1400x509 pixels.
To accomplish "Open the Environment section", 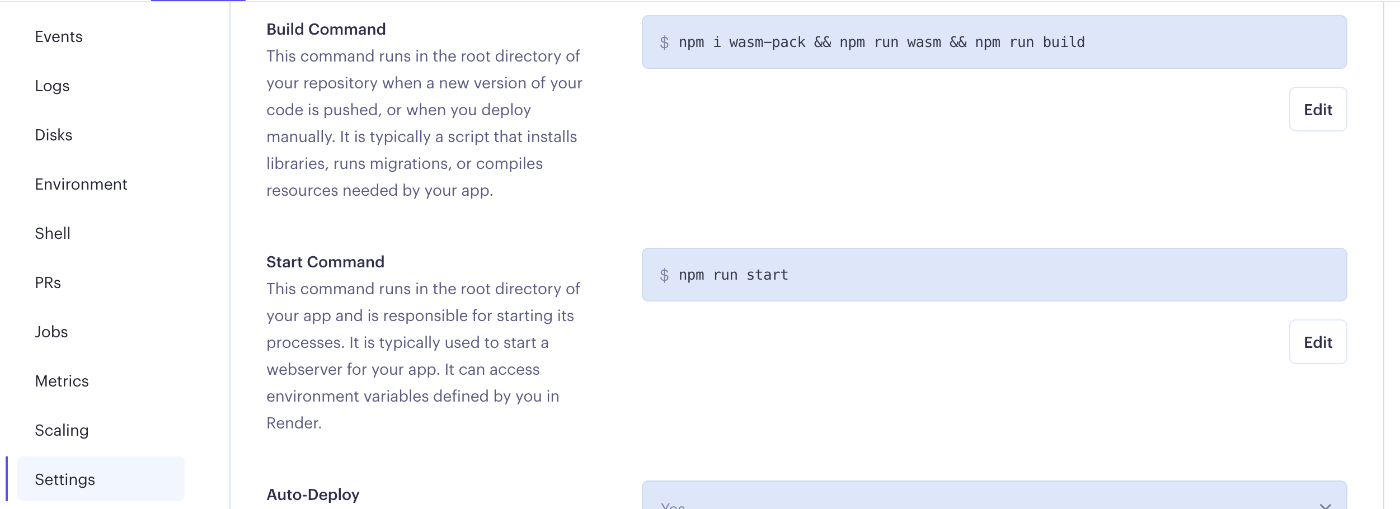I will coord(81,184).
